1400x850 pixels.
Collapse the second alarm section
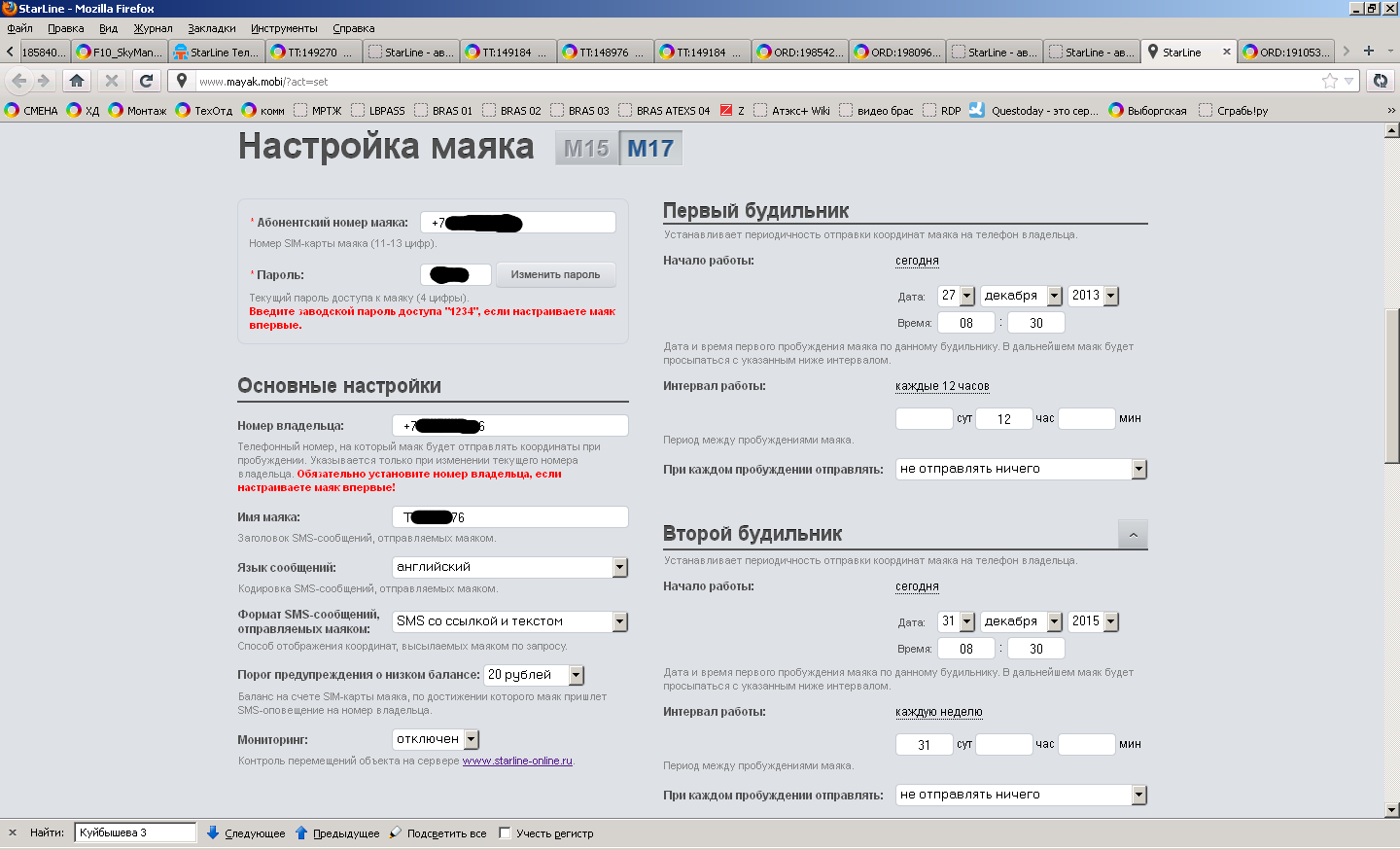1133,534
